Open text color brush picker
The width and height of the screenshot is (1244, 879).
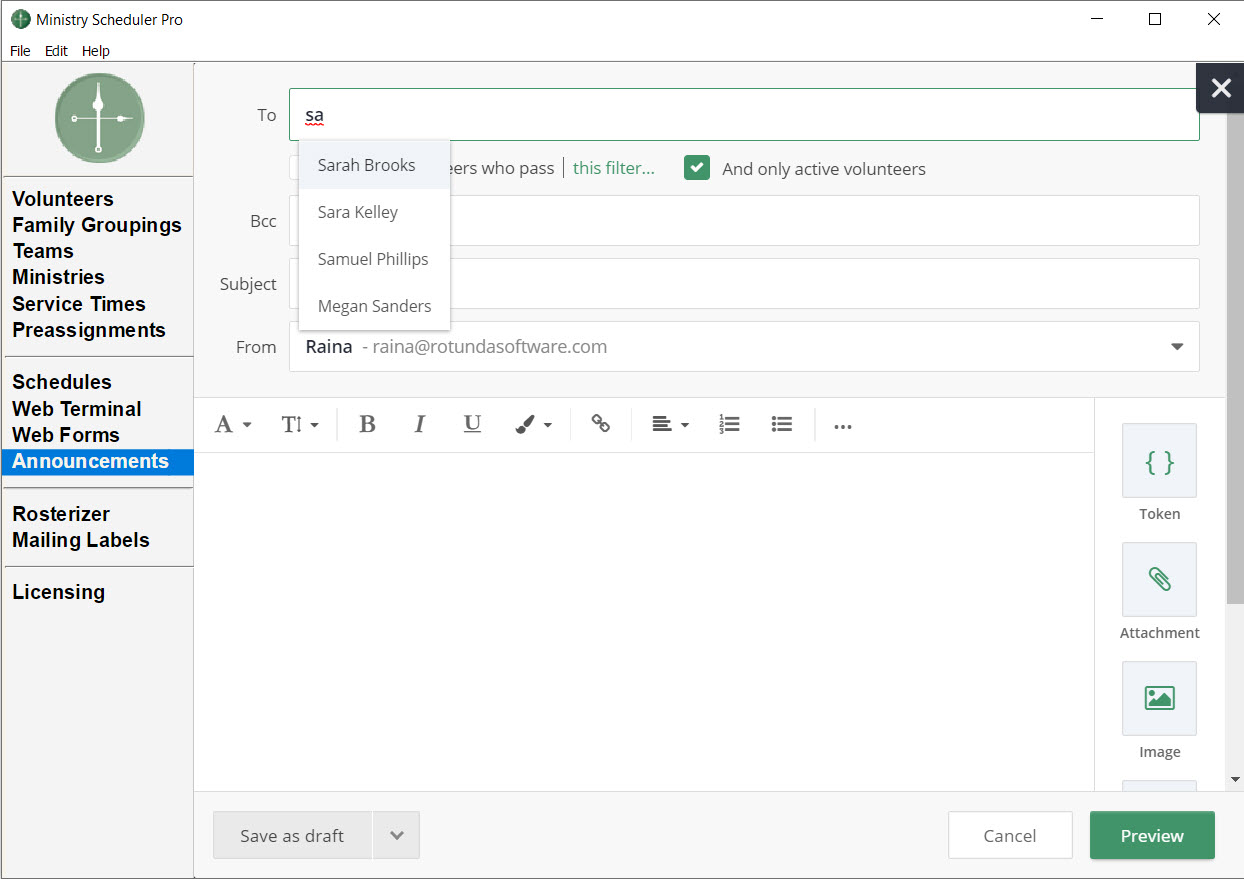(x=533, y=425)
